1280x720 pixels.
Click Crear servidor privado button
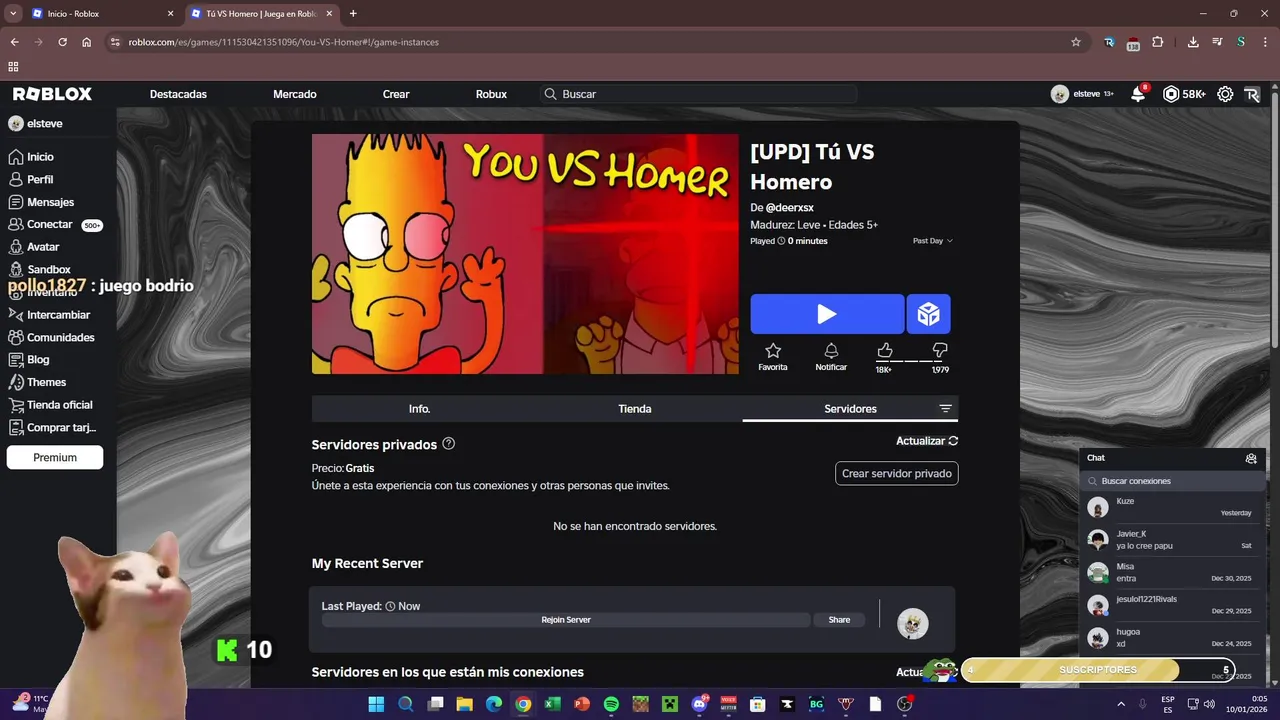[x=897, y=473]
